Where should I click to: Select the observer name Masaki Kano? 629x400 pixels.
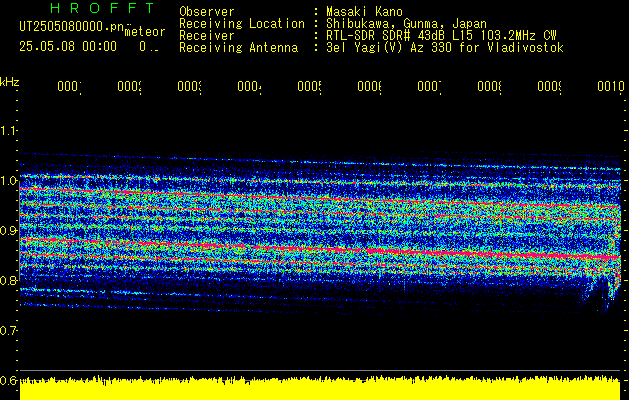point(364,11)
